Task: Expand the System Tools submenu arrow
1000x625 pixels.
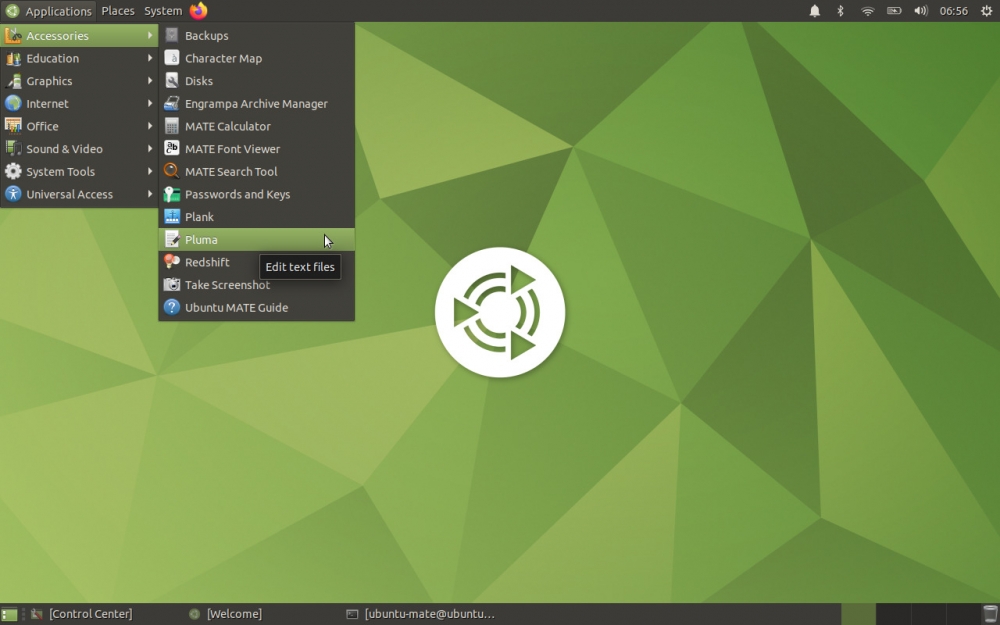Action: [x=150, y=172]
